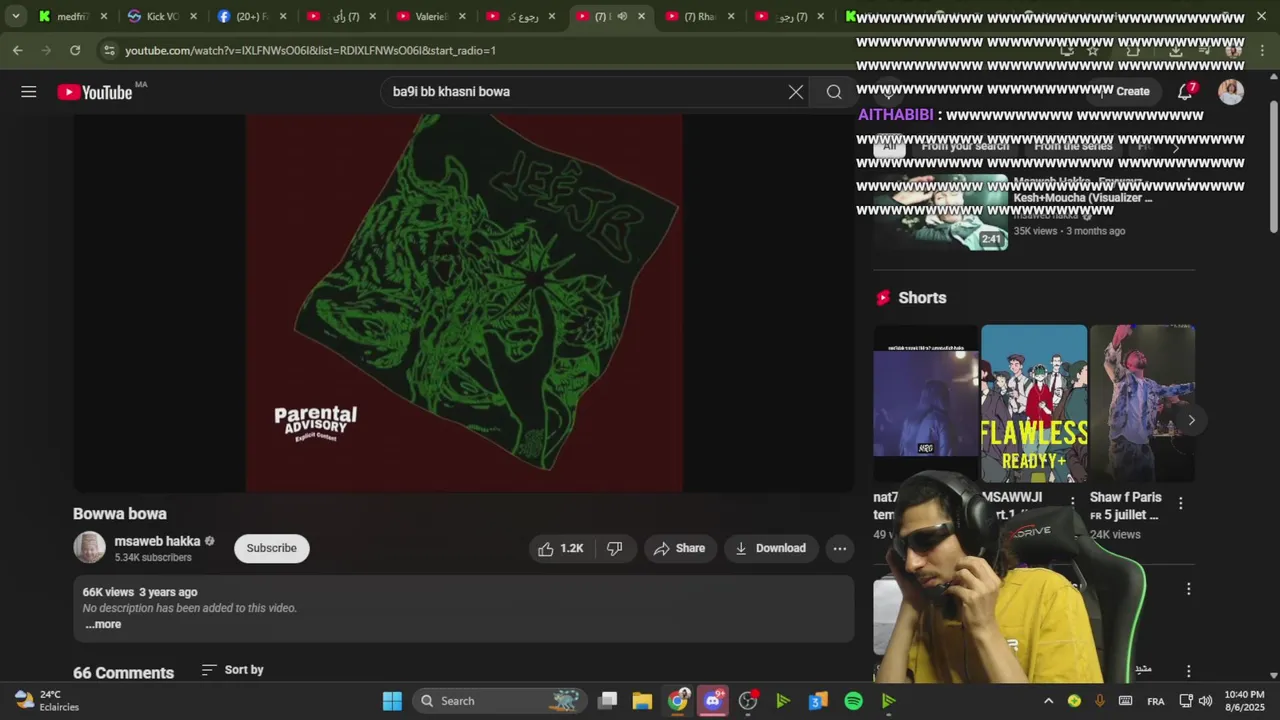Go back with browser back arrow
Viewport: 1280px width, 720px height.
[17, 50]
